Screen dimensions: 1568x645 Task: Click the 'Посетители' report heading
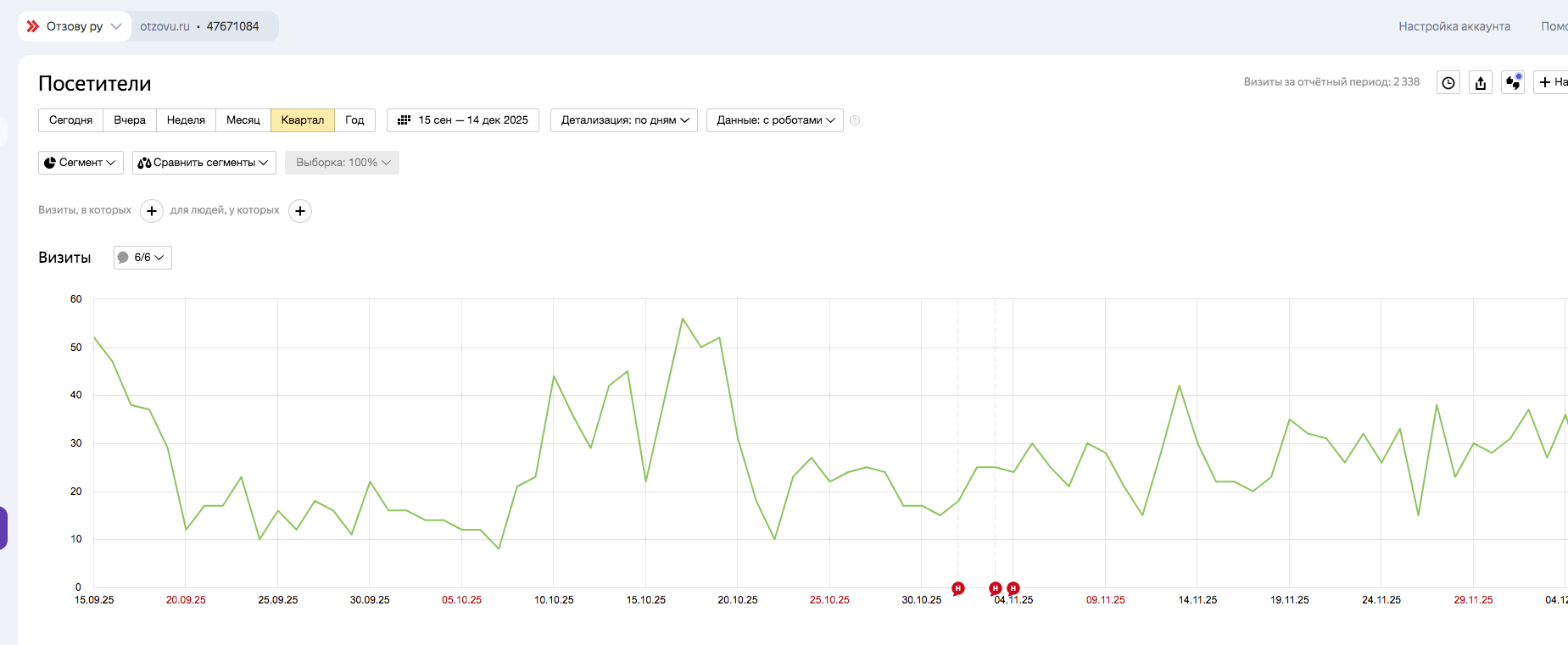pyautogui.click(x=95, y=84)
